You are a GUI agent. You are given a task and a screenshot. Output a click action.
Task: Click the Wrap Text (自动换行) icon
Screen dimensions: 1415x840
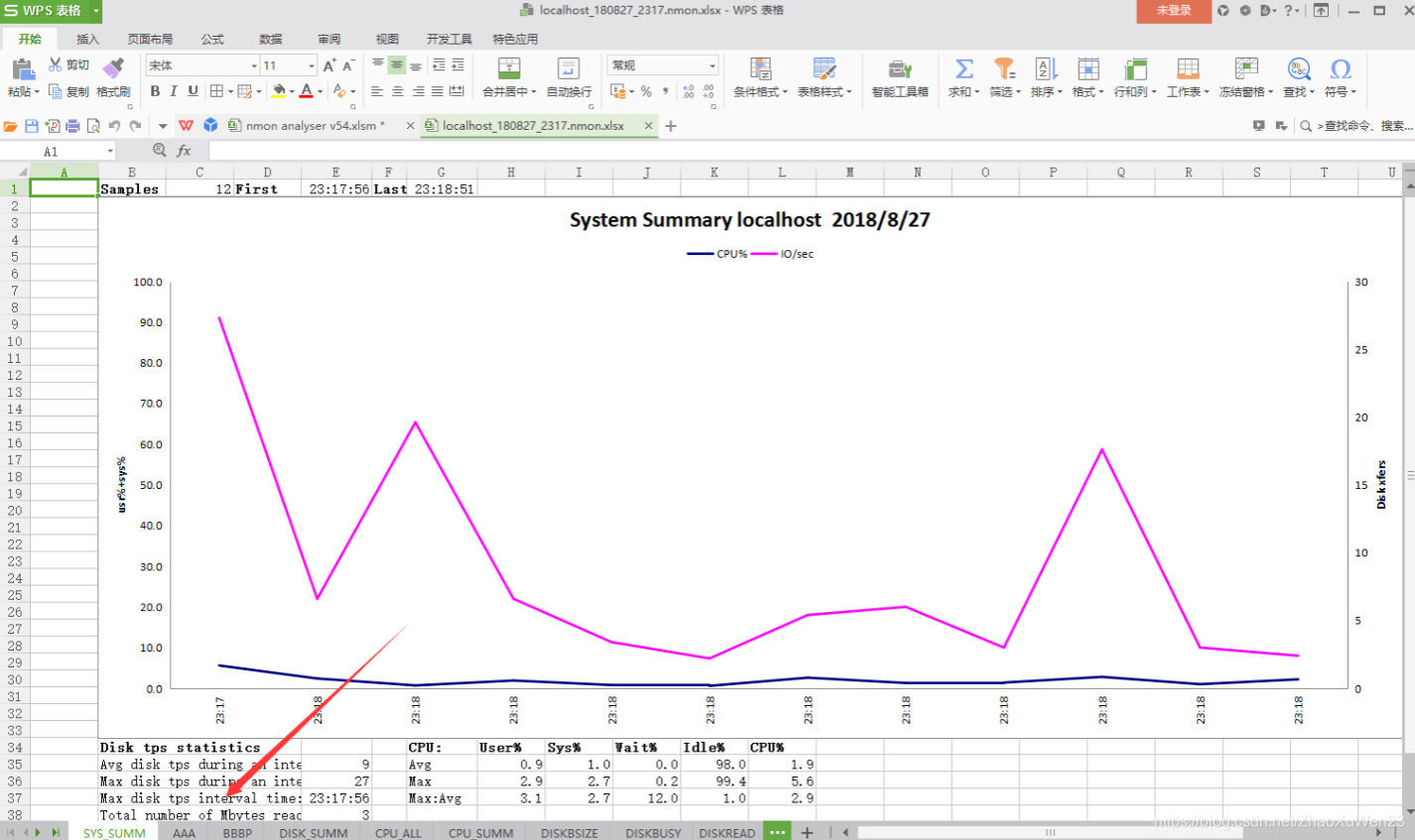pos(569,67)
